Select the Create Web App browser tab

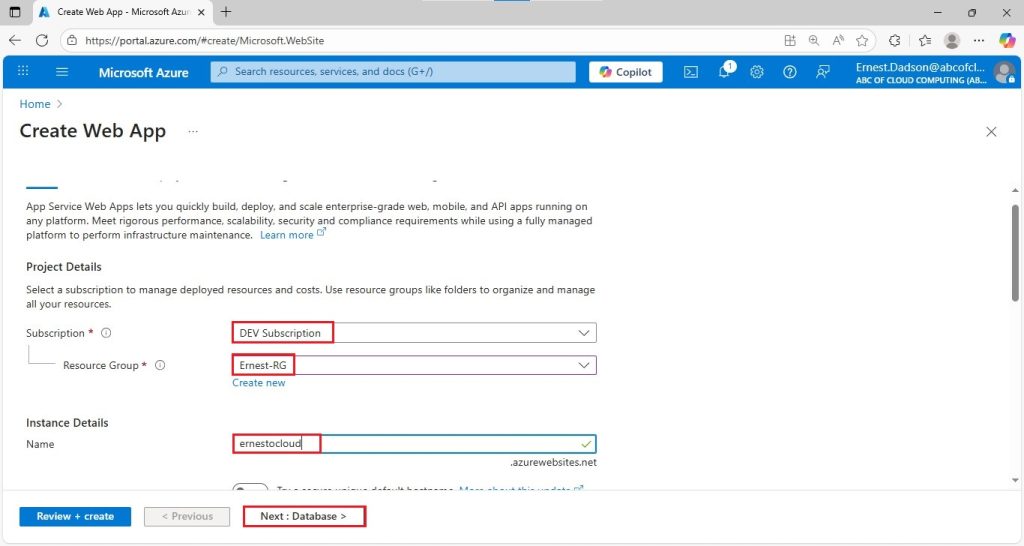(123, 12)
